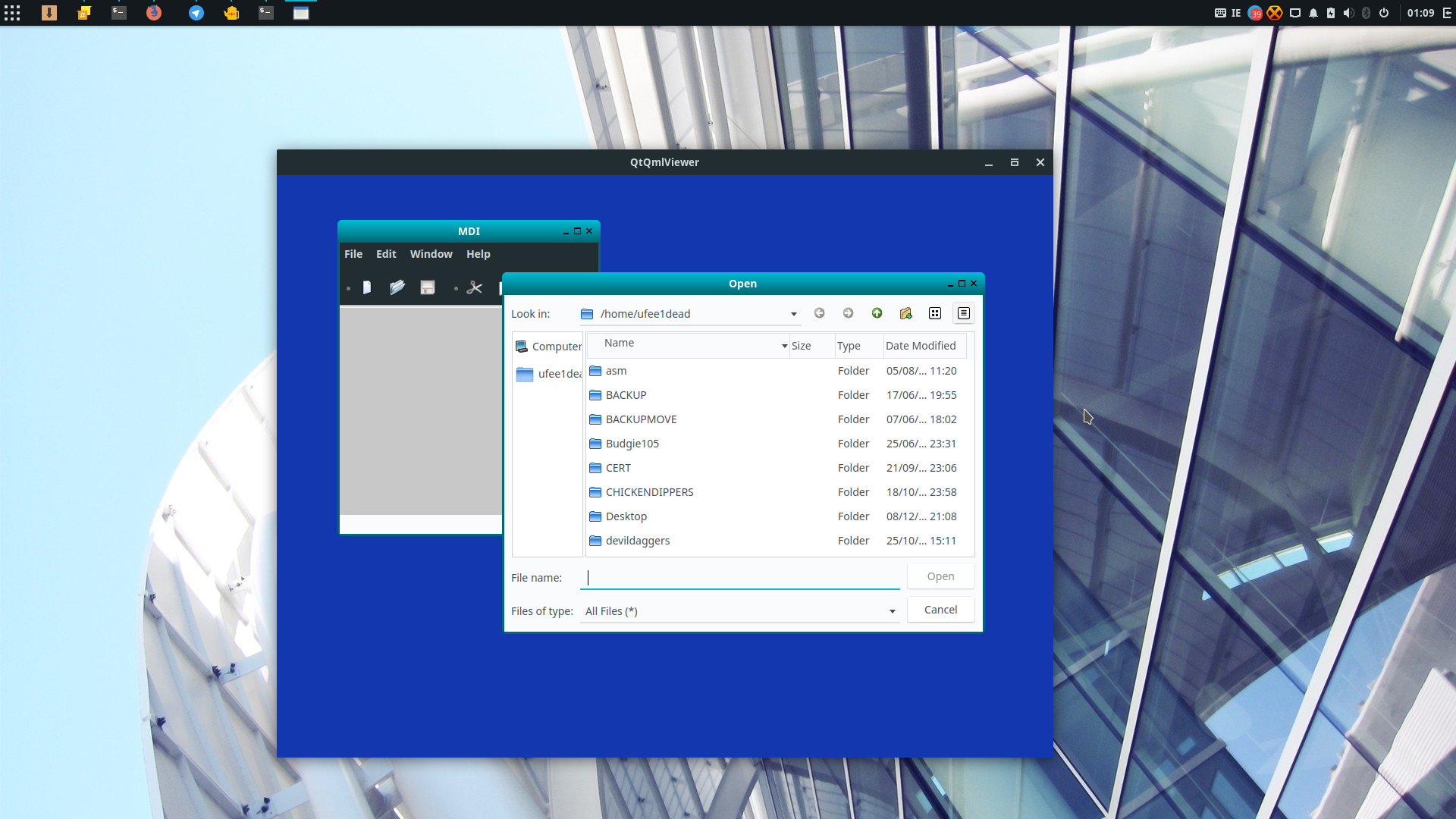1456x819 pixels.
Task: Select the CHICKENDIPPERS folder row
Action: pyautogui.click(x=777, y=492)
